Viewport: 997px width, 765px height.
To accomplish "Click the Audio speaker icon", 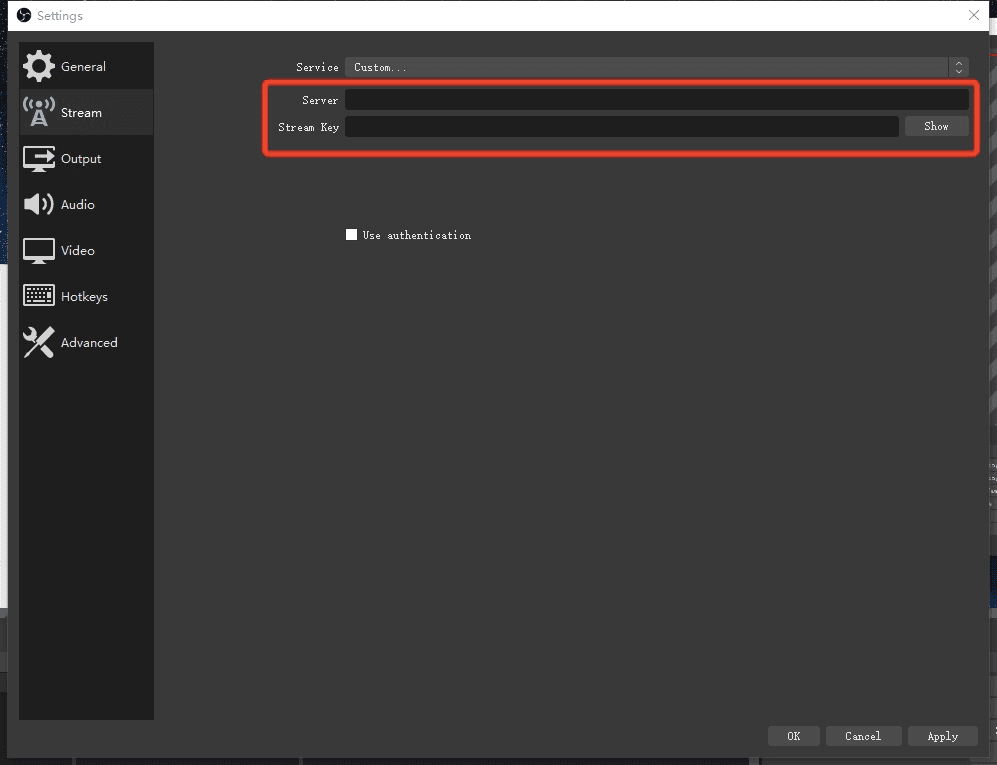I will (39, 205).
